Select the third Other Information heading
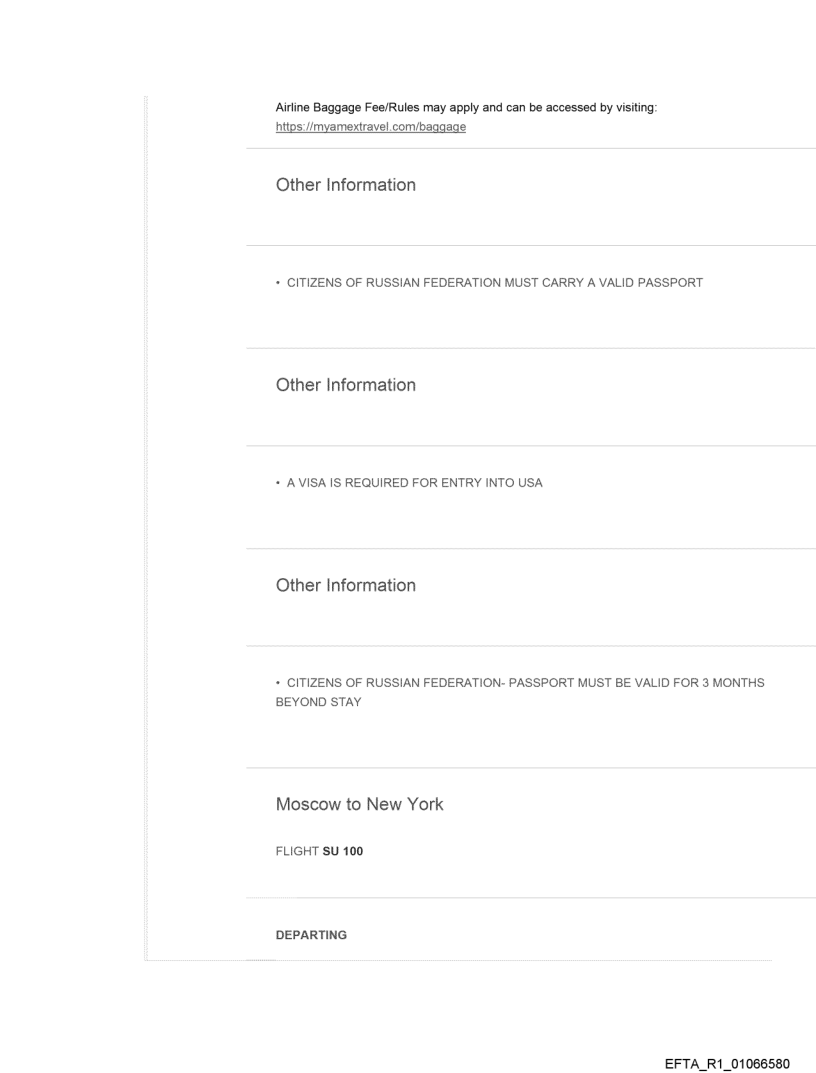The height and width of the screenshot is (1073, 816). coord(346,585)
